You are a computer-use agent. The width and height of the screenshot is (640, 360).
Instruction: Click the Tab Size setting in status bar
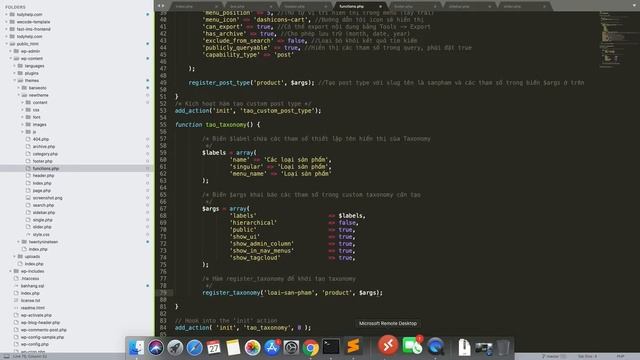(587, 356)
